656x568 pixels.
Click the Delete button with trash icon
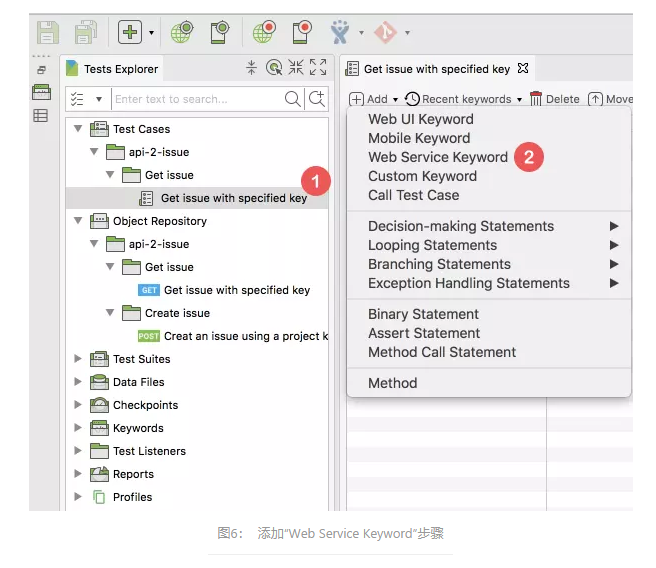(555, 99)
